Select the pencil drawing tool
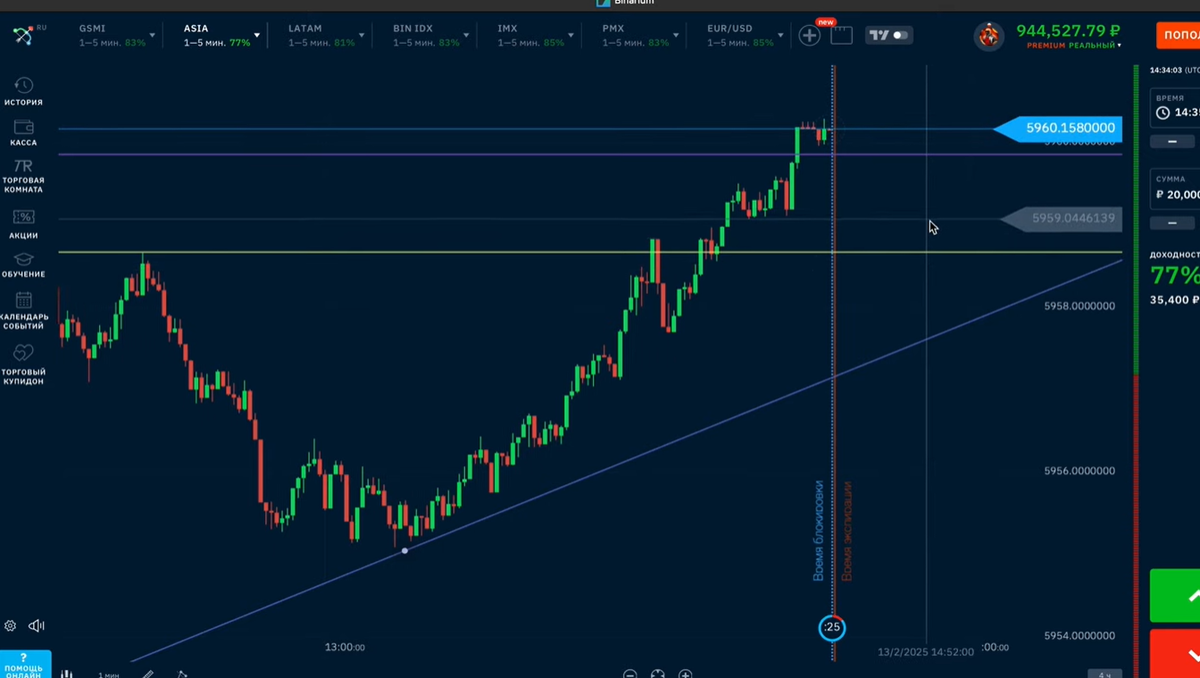The height and width of the screenshot is (678, 1200). point(147,674)
